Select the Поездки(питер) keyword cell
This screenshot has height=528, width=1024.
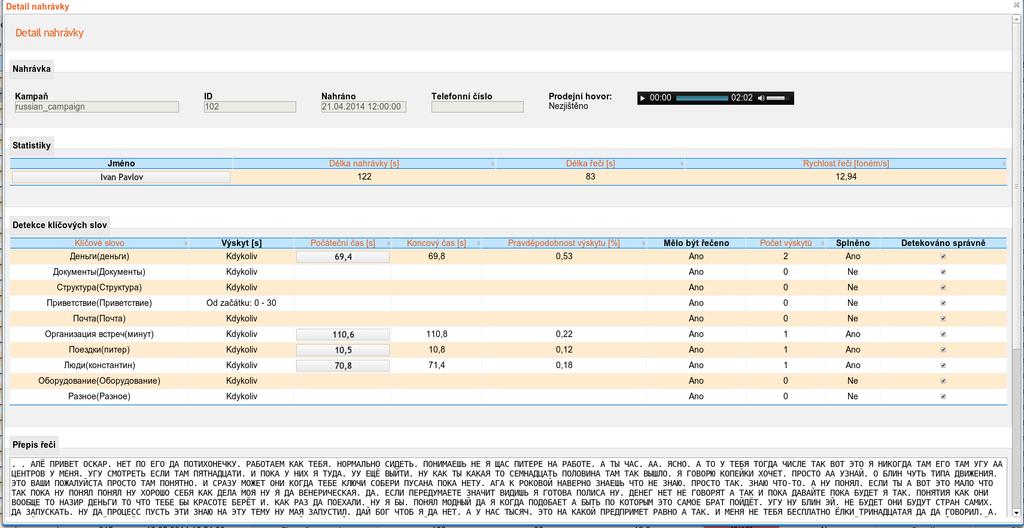[x=99, y=350]
